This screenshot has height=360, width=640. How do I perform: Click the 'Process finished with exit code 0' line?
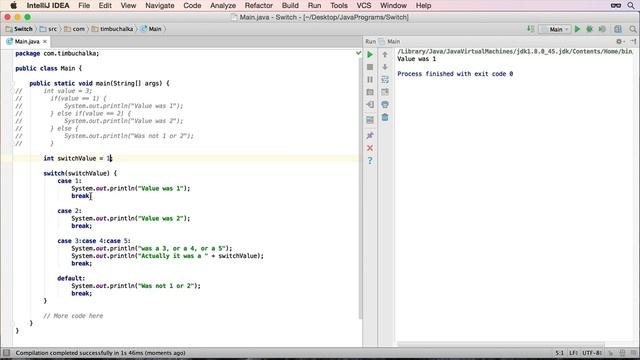coord(455,74)
